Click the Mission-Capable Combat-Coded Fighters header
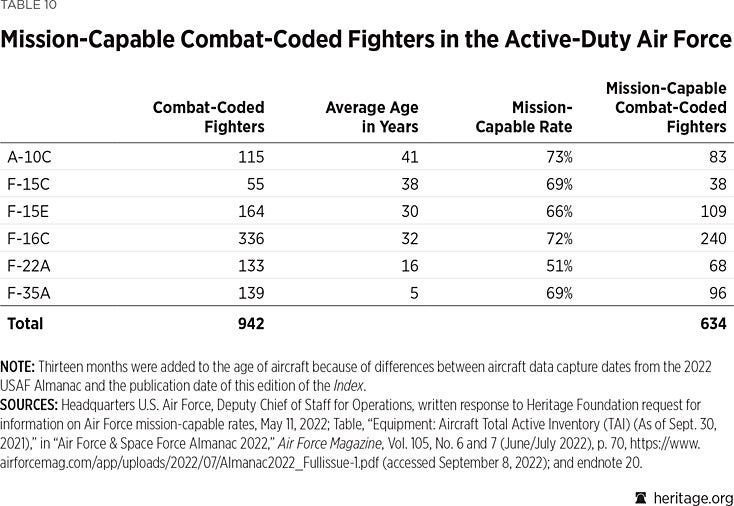The height and width of the screenshot is (506, 734). (665, 108)
